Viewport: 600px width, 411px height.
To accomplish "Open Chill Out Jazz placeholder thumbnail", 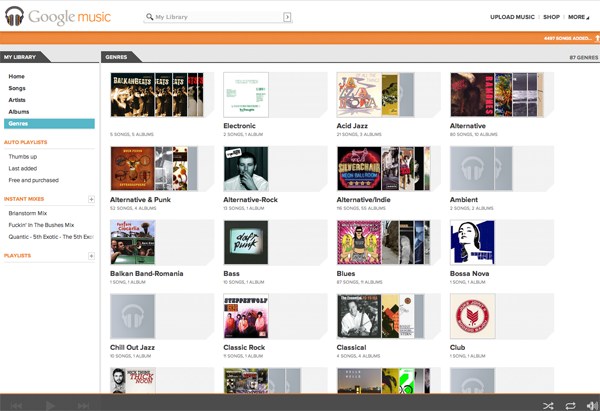I will [x=133, y=316].
